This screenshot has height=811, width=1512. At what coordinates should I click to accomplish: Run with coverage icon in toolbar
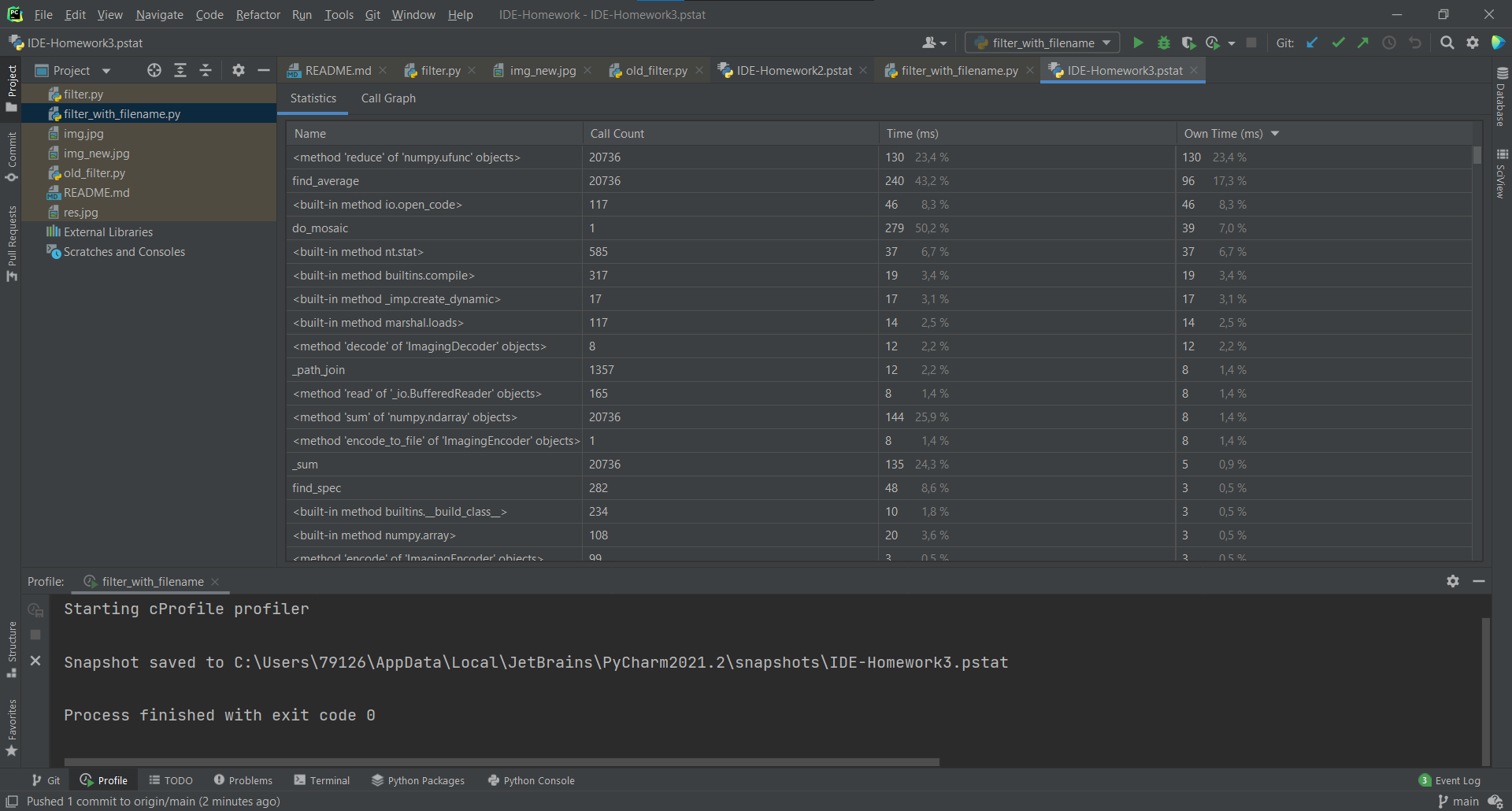[1188, 43]
